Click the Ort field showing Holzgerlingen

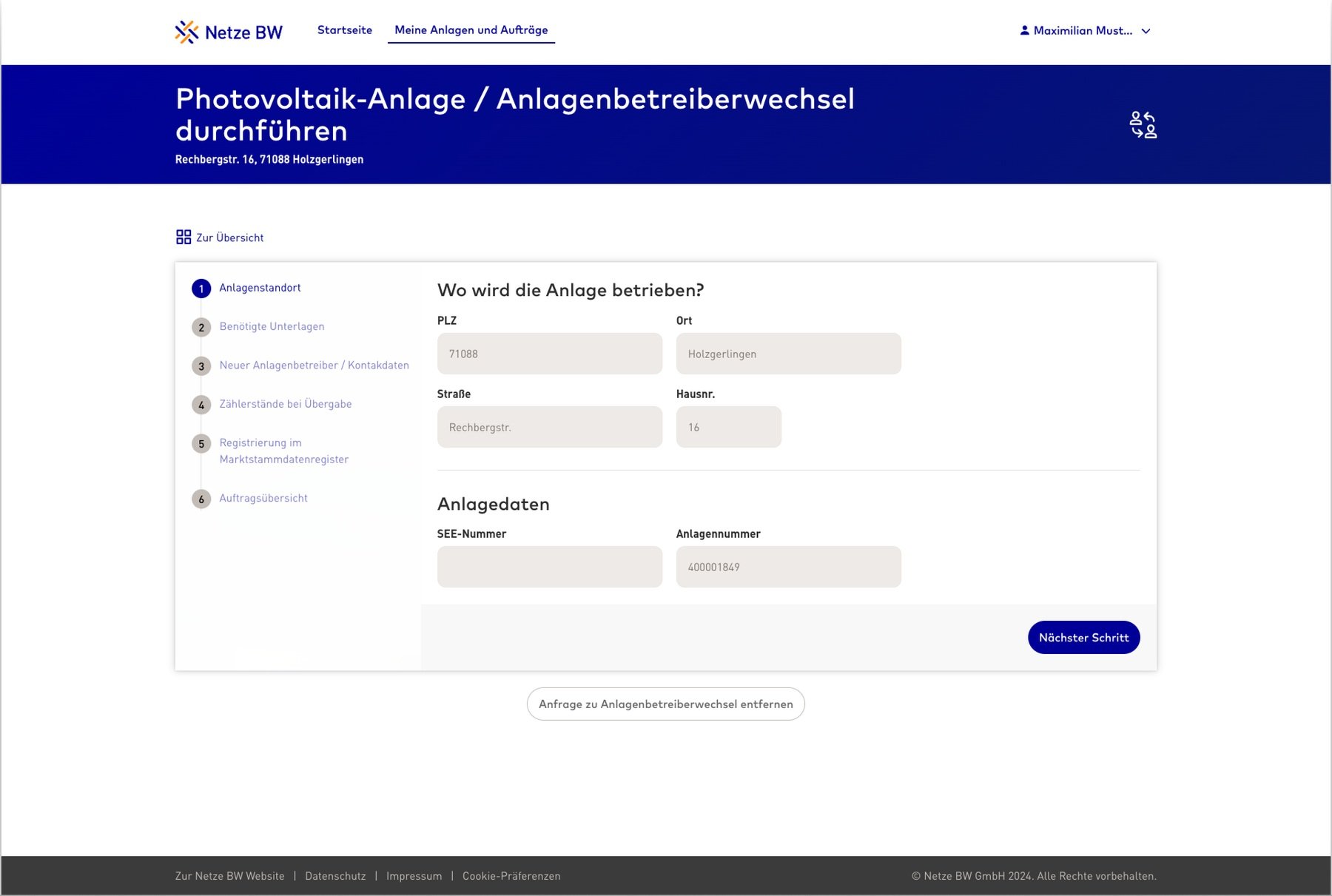click(x=789, y=354)
